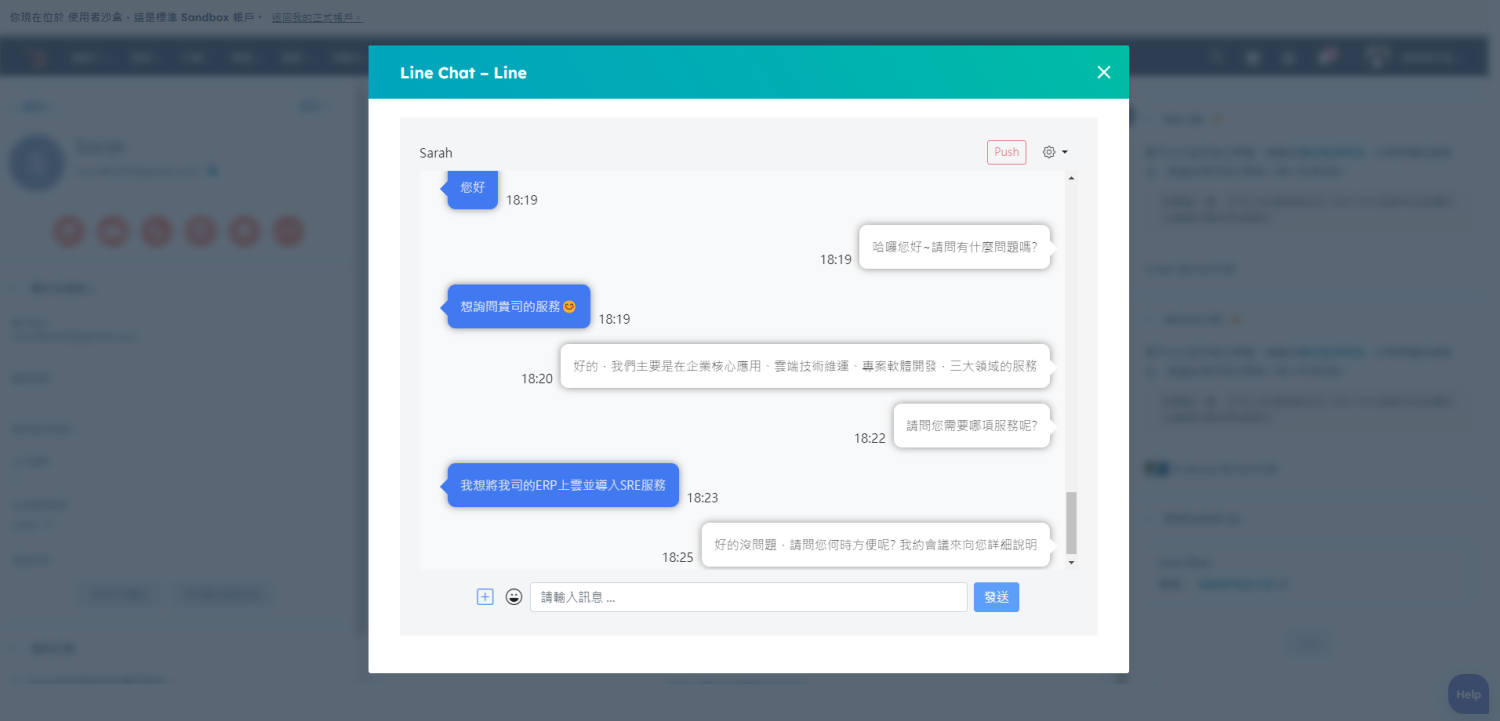Close the Line Chat dialog
This screenshot has height=721, width=1500.
(1104, 72)
